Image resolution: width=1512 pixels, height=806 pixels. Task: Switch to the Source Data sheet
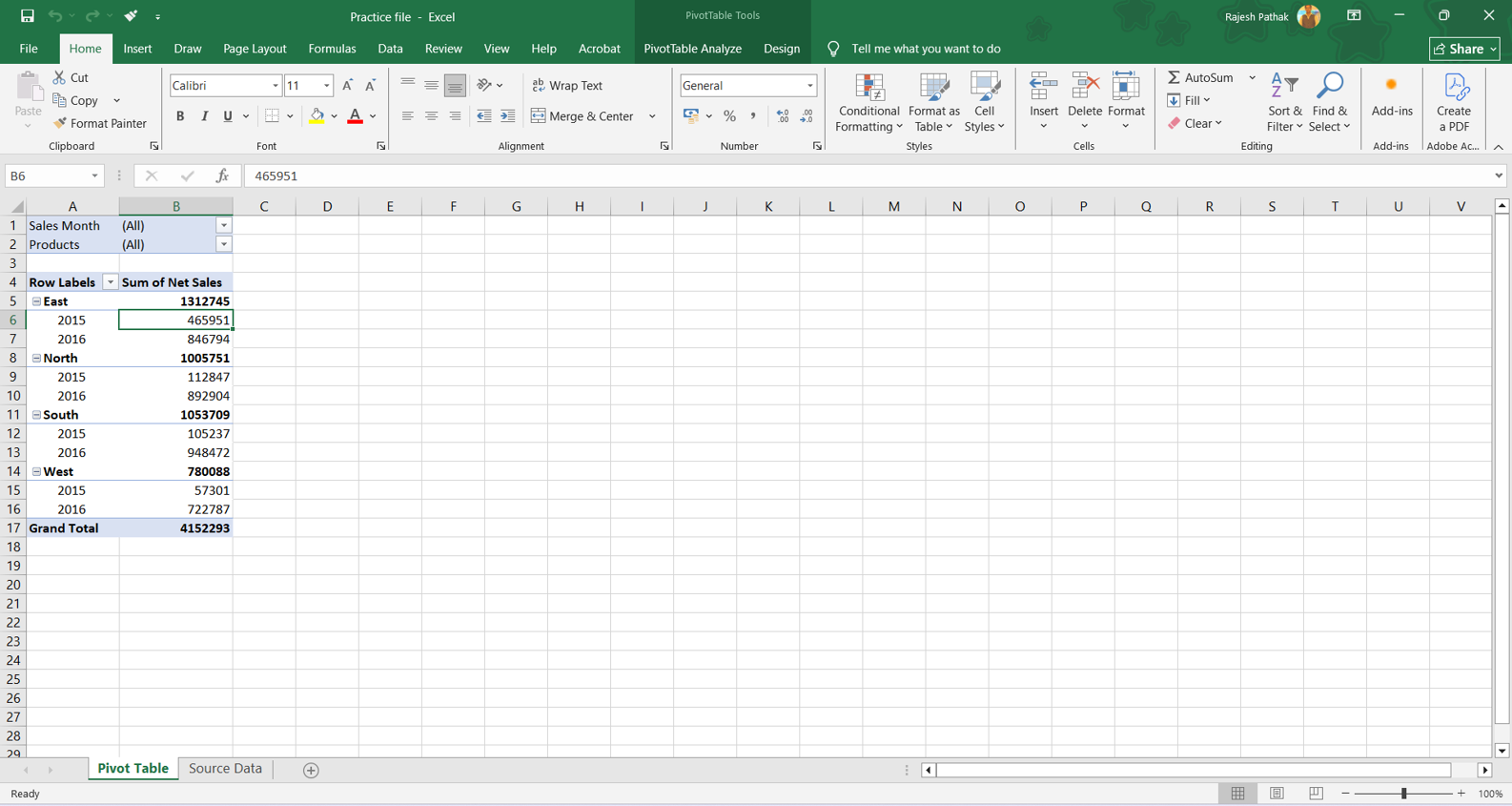tap(225, 769)
